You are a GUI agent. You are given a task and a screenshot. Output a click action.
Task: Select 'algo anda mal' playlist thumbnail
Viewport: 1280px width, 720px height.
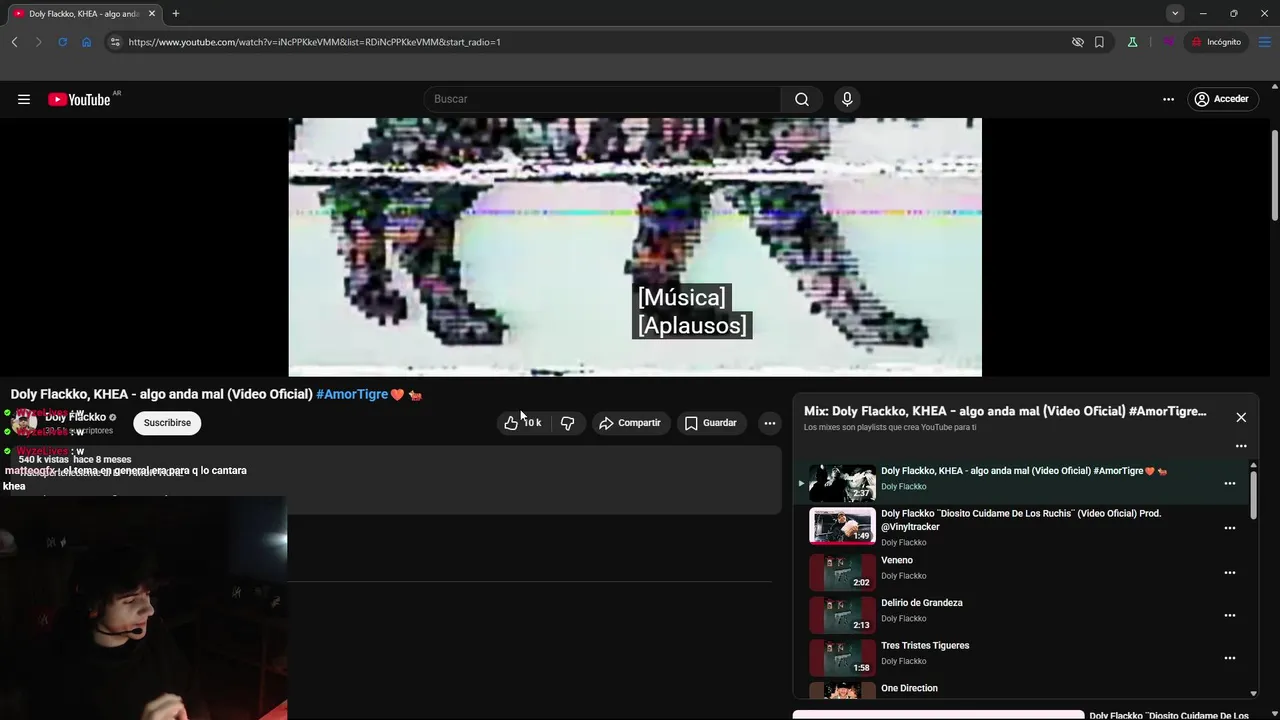(x=842, y=483)
